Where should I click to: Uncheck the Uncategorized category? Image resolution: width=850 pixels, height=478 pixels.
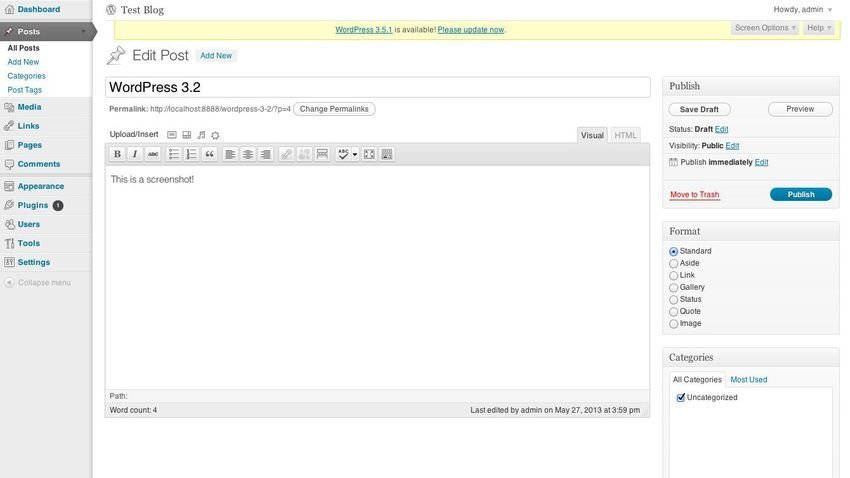click(x=681, y=397)
